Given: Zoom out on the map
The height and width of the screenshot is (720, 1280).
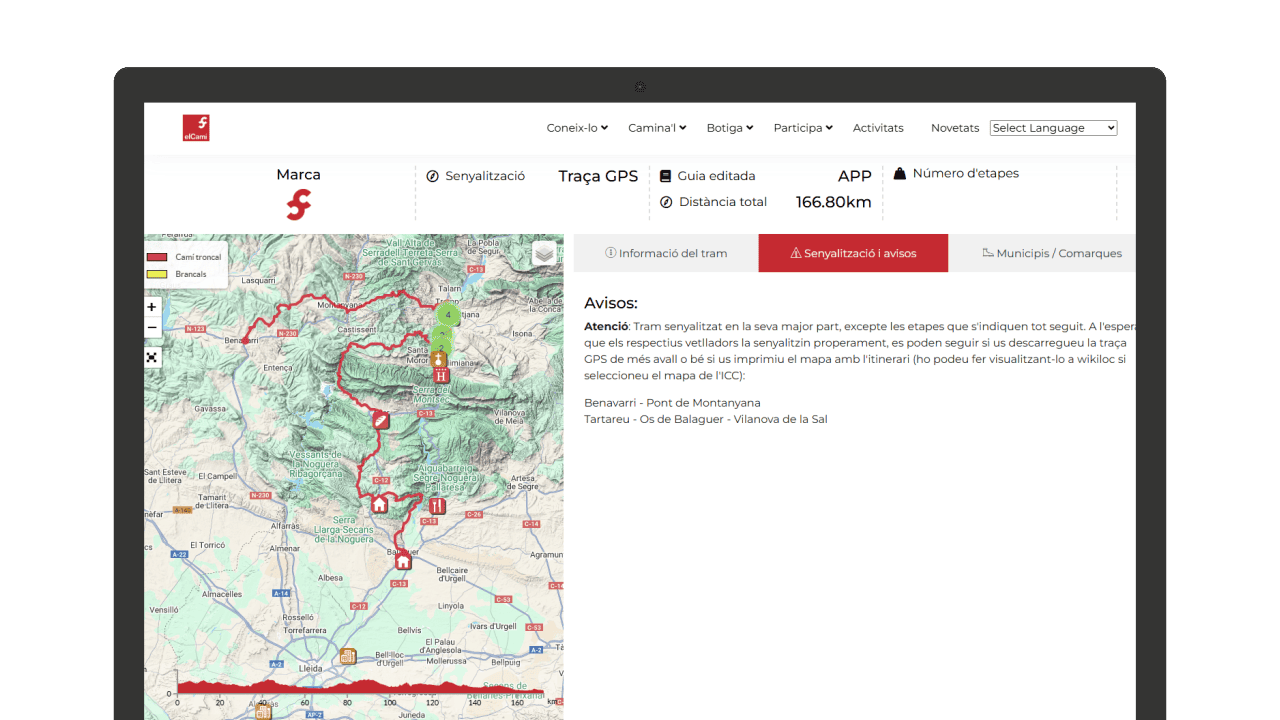Looking at the screenshot, I should tap(152, 328).
